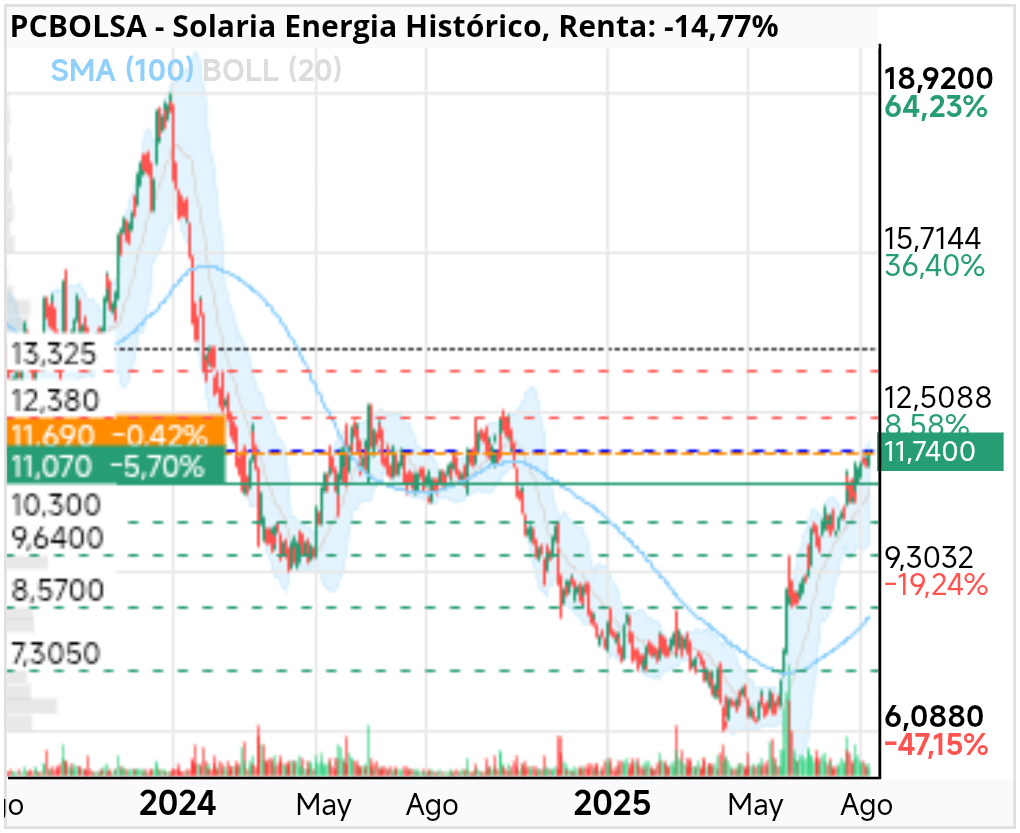Click the -19,24% percentage label
The height and width of the screenshot is (833, 1020).
pos(936,585)
